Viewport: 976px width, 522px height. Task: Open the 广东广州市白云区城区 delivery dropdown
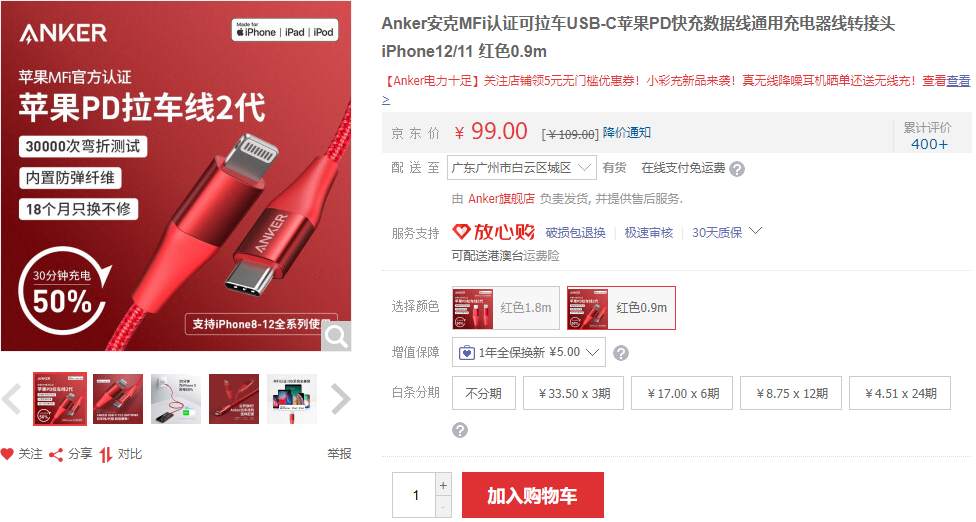(x=522, y=168)
